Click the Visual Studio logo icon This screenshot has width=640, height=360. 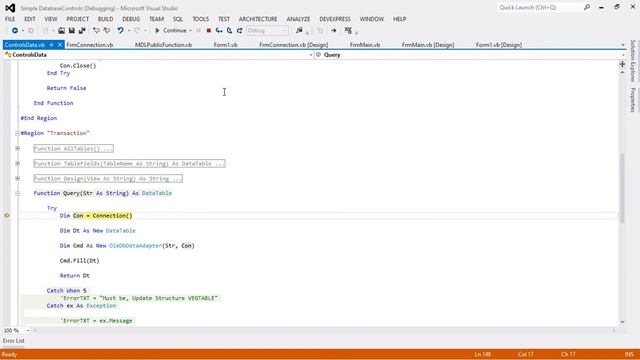click(x=10, y=8)
